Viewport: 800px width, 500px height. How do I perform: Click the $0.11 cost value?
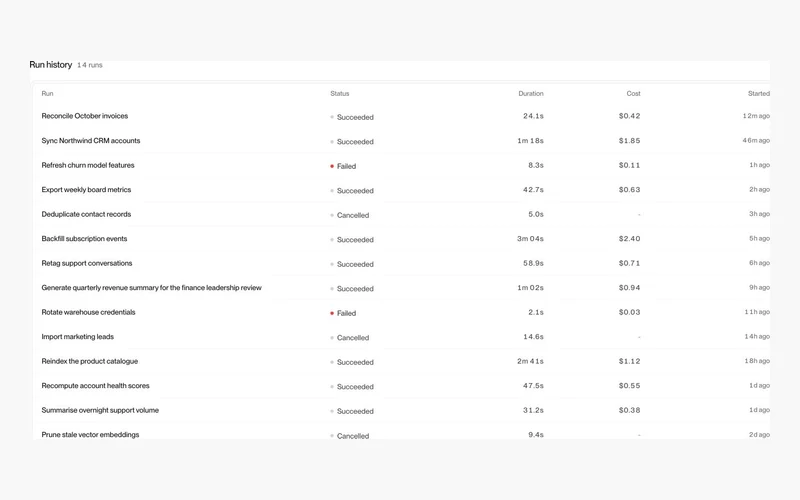(630, 165)
